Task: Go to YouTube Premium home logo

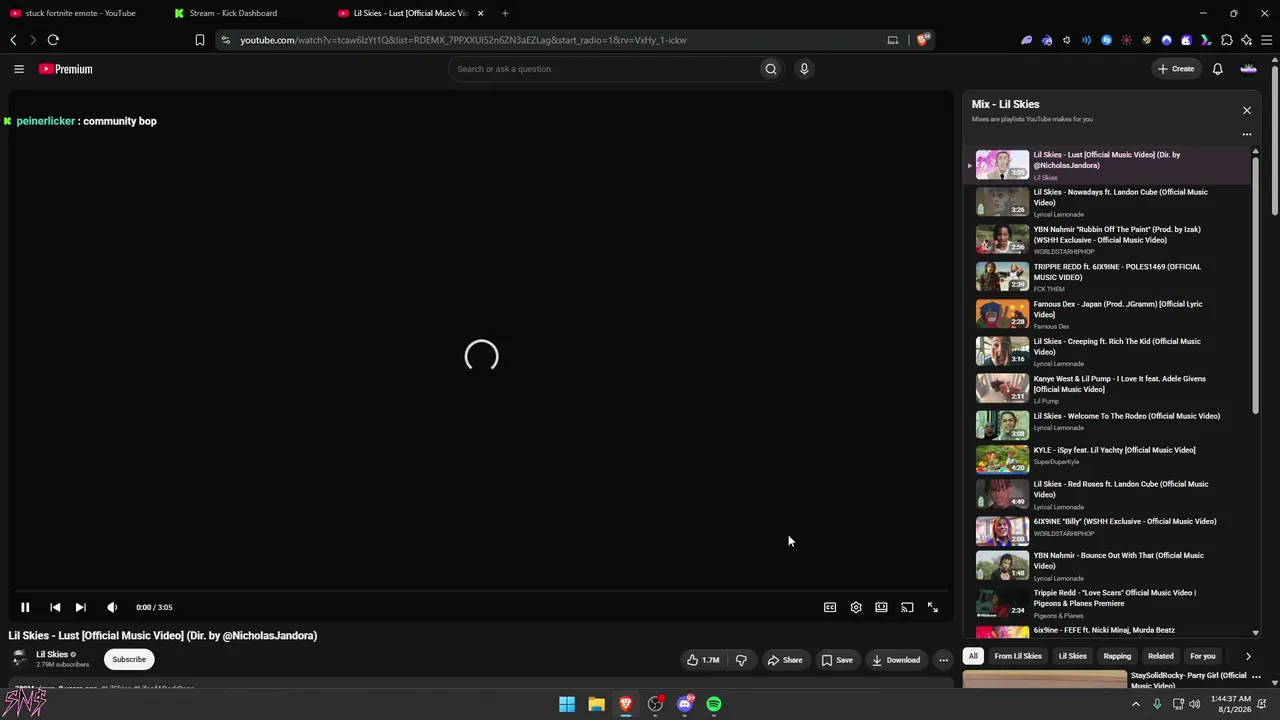Action: 66,69
